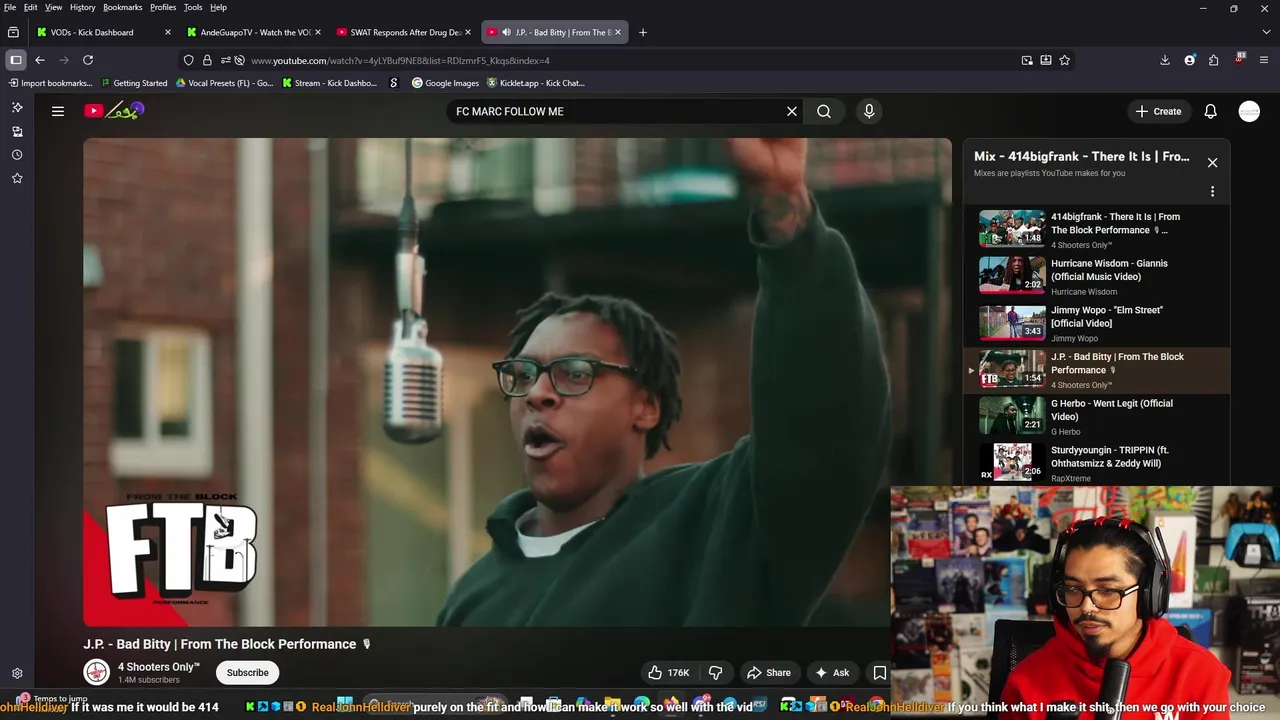Play Jimmy Wopo Elm Street video
The width and height of the screenshot is (1280, 720).
(1096, 323)
